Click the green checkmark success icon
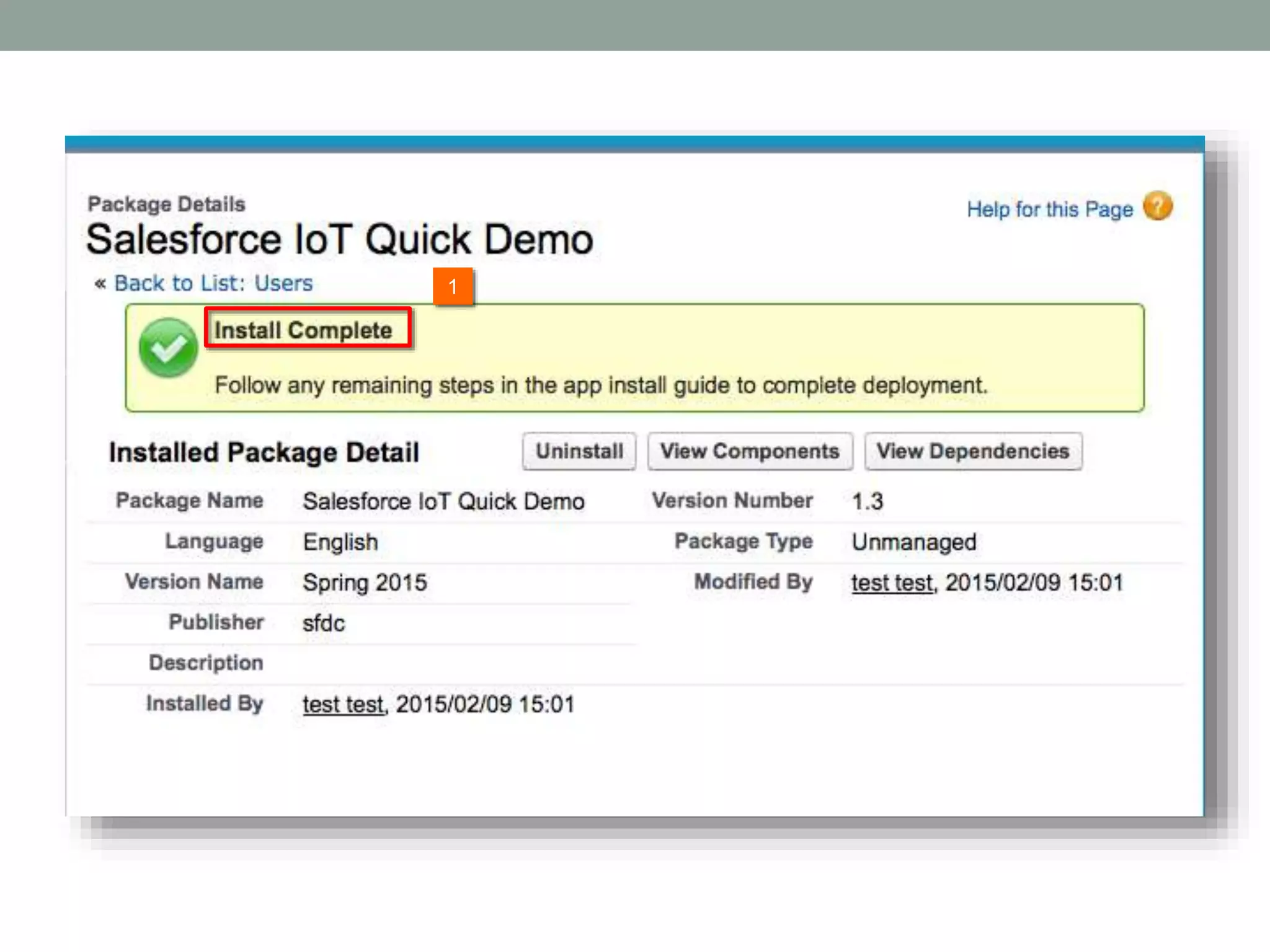Image resolution: width=1270 pixels, height=952 pixels. click(168, 348)
